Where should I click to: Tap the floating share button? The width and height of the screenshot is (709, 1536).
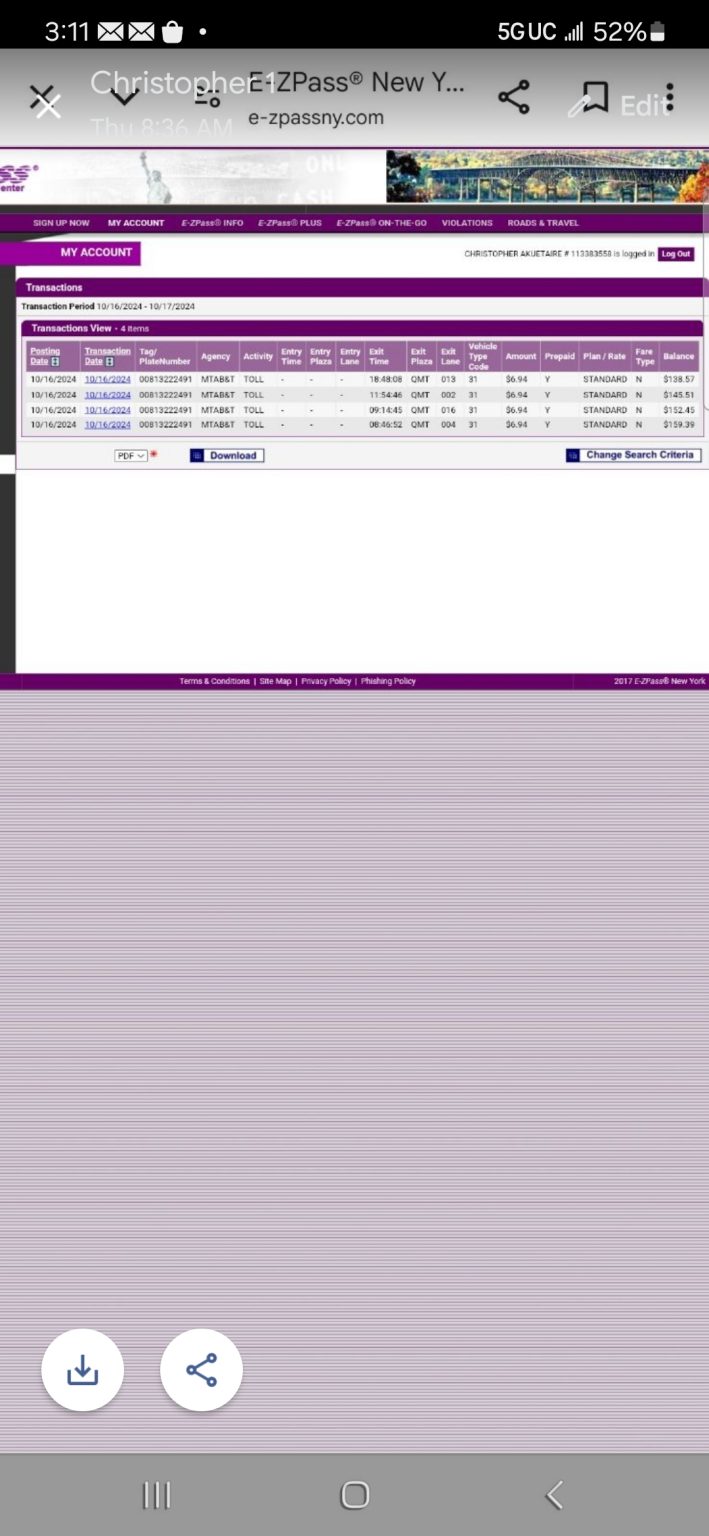pos(201,1369)
